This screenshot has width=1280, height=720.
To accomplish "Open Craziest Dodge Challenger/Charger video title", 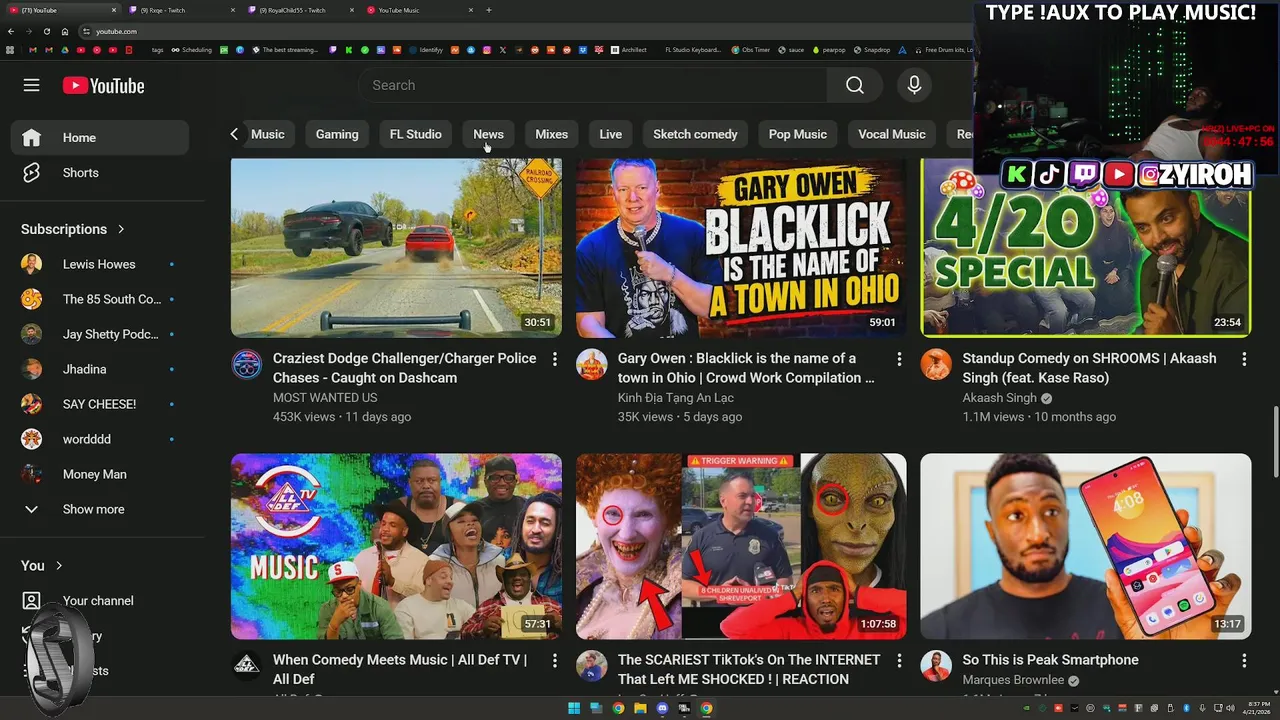I will tap(404, 368).
